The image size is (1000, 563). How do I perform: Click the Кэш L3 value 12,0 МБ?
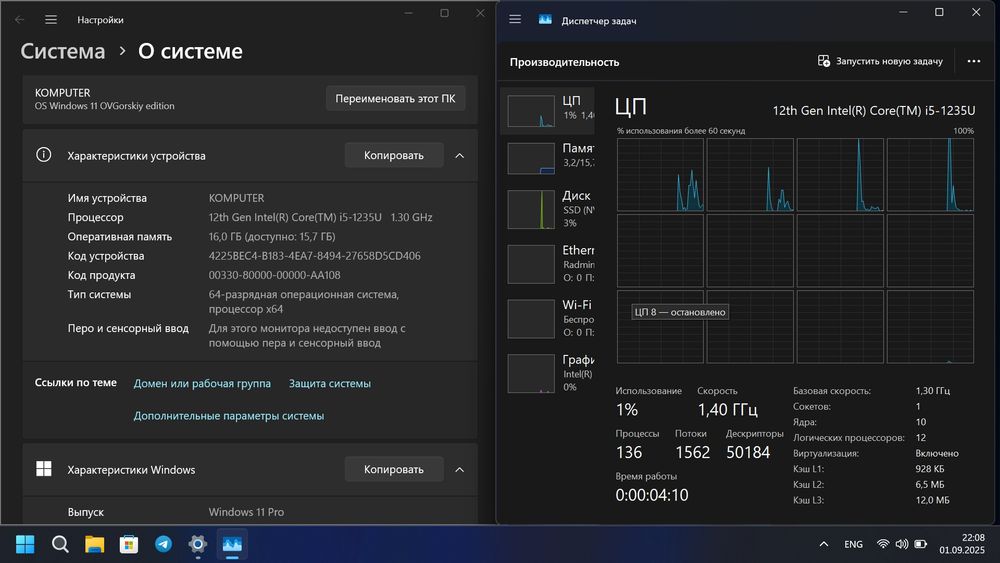(932, 500)
